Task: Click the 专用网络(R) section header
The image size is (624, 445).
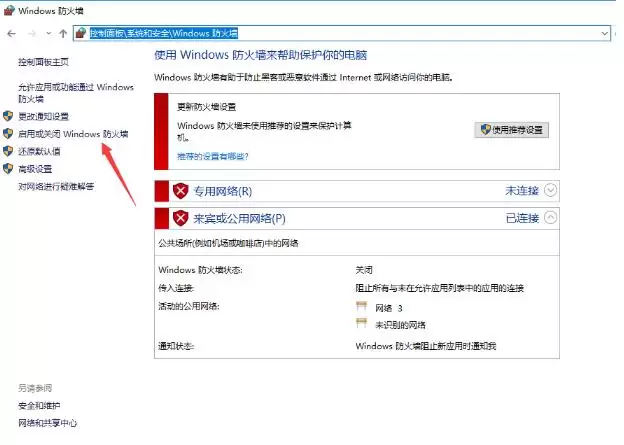Action: (x=223, y=191)
